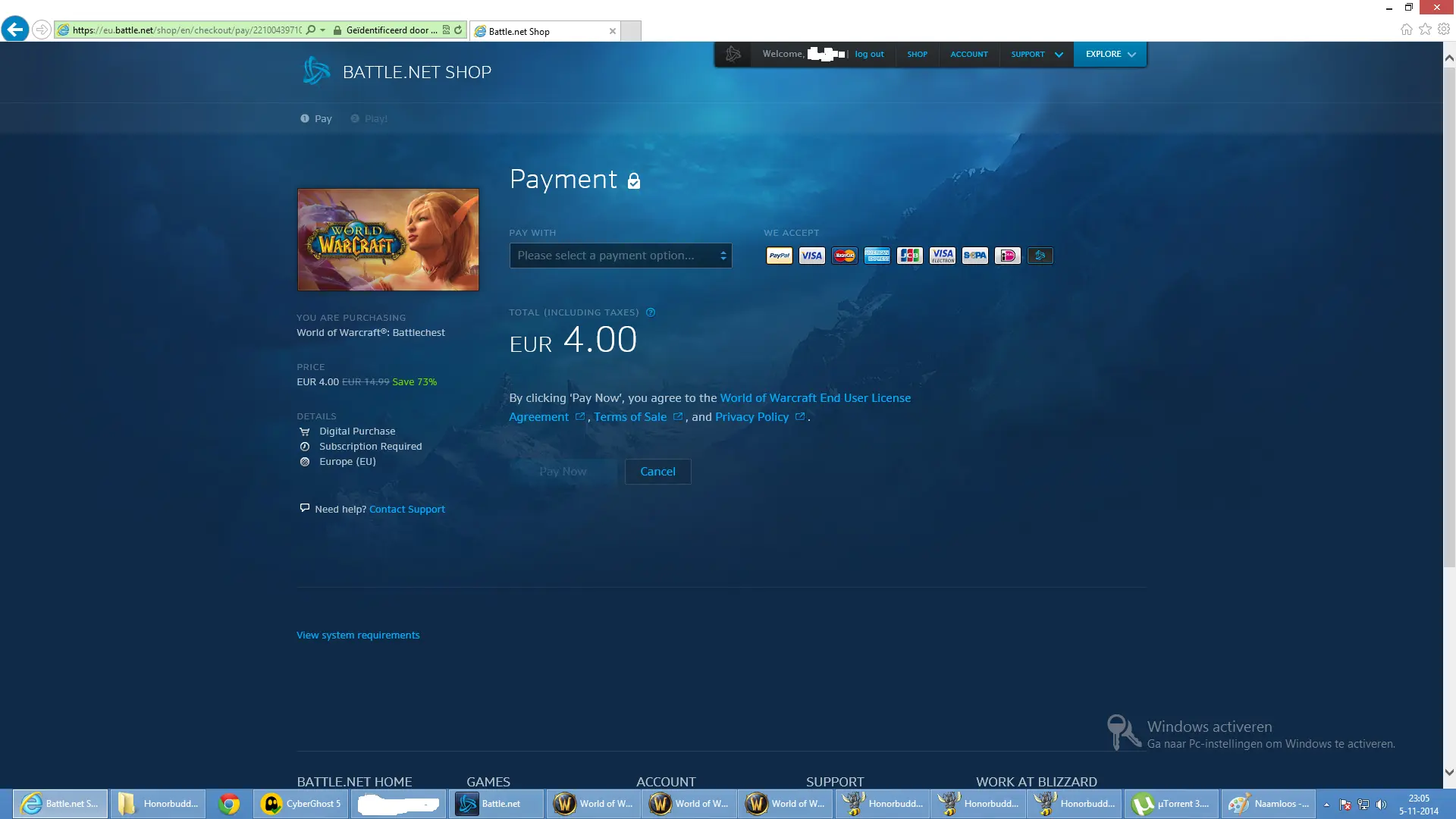Open µTorrent from the taskbar
This screenshot has width=1456, height=819.
pyautogui.click(x=1172, y=804)
